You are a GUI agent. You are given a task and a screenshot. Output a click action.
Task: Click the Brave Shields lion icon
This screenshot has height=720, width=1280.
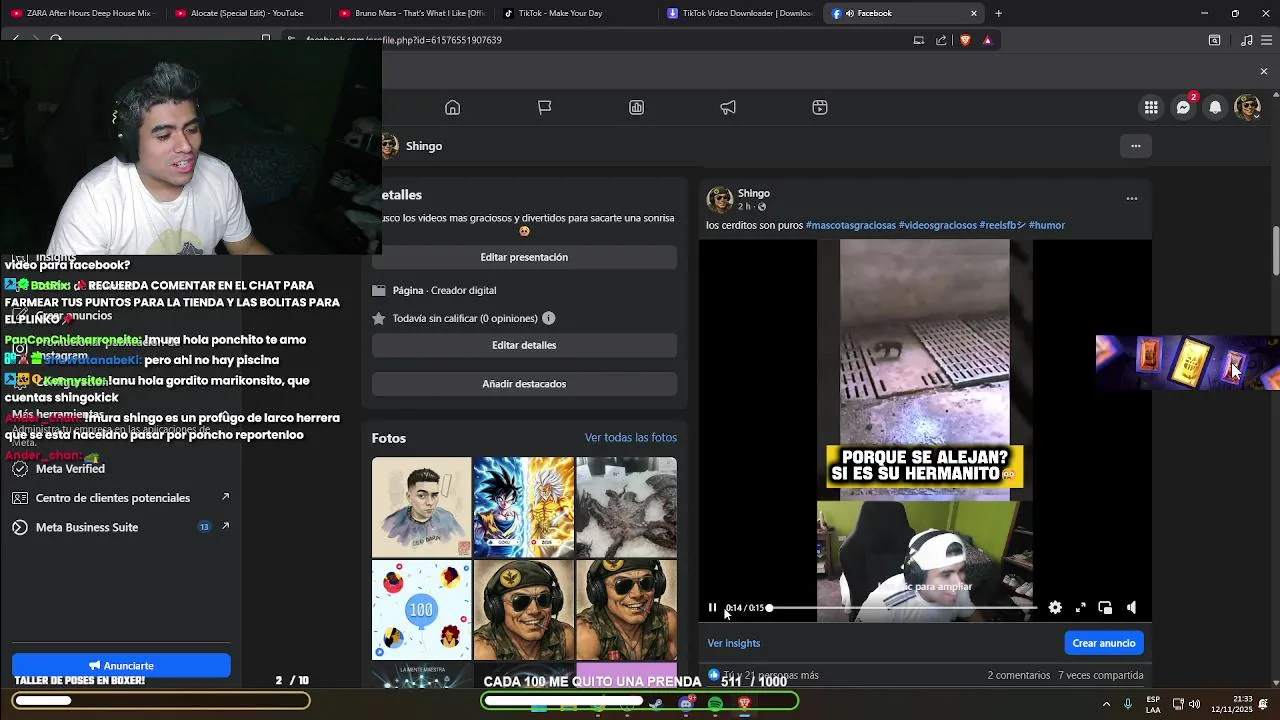(965, 40)
